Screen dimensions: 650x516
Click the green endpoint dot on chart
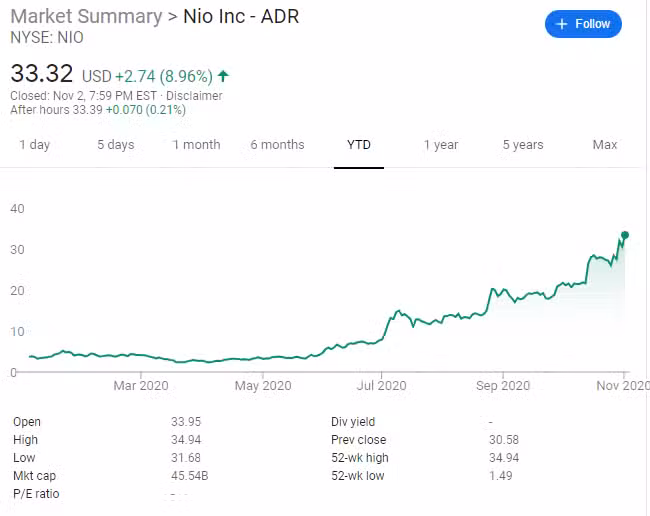point(625,235)
